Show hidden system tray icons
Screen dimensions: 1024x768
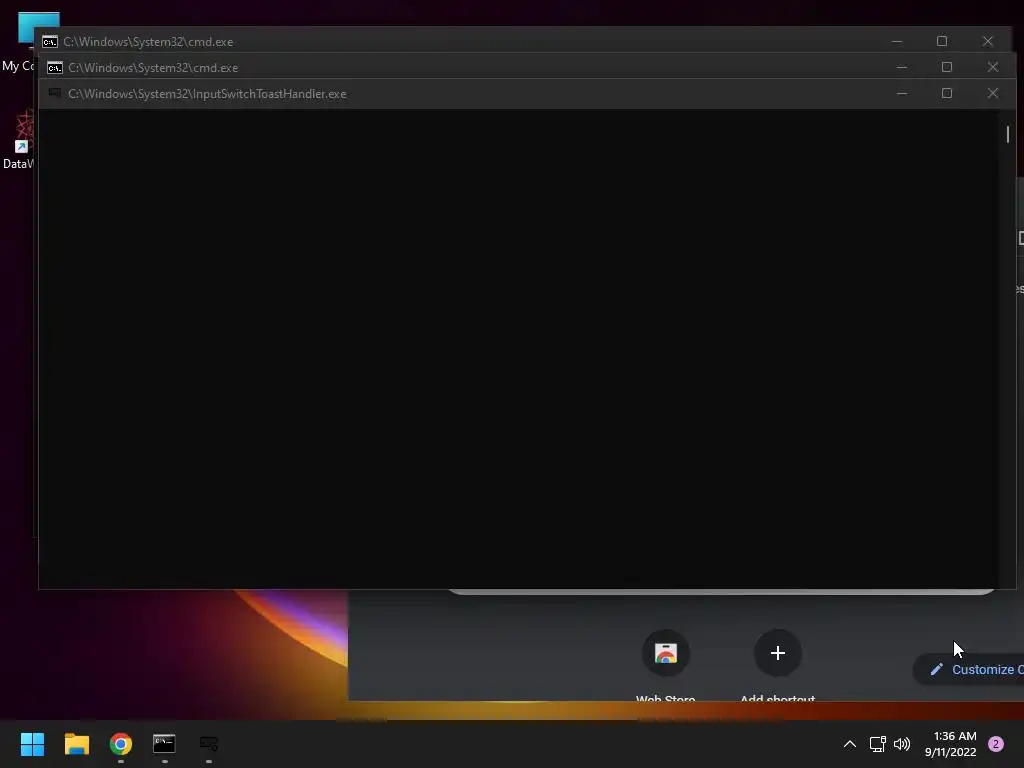pos(850,744)
